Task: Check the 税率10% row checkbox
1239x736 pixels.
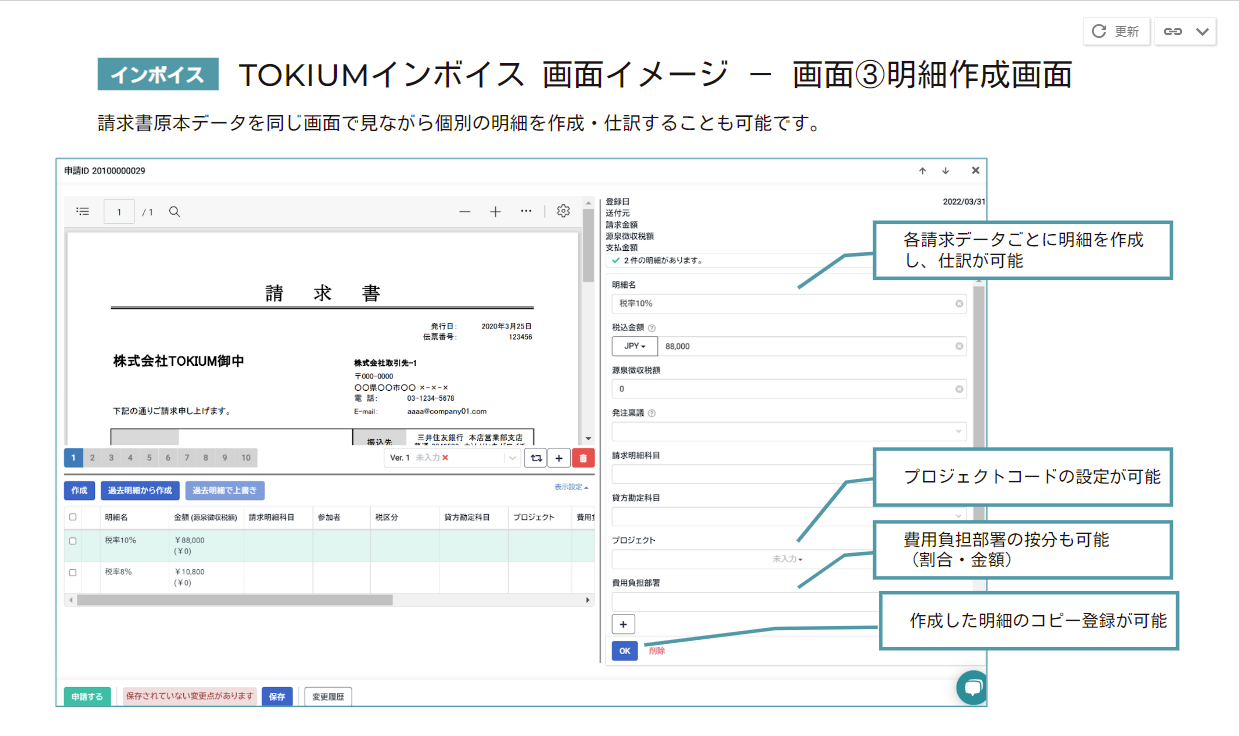Action: [x=72, y=541]
